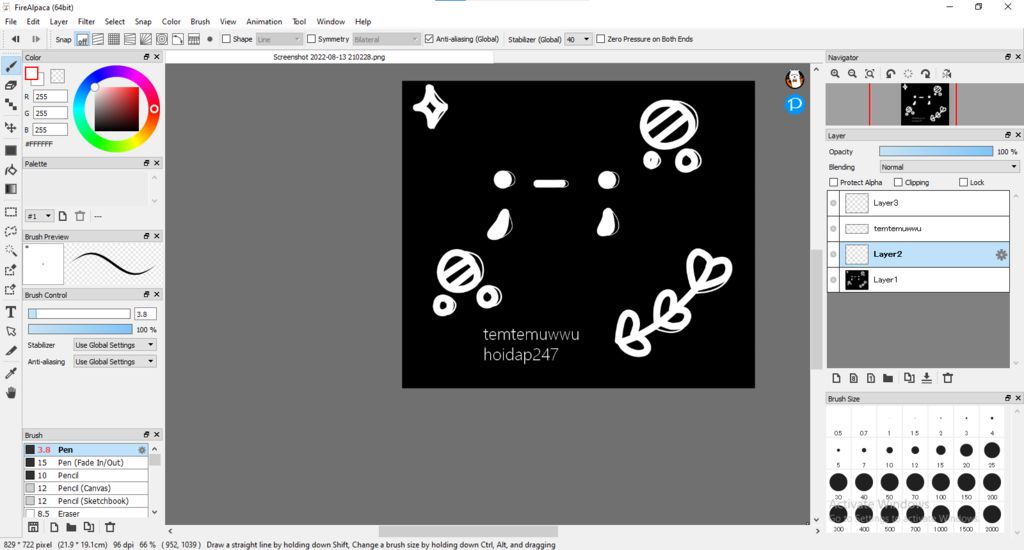The width and height of the screenshot is (1024, 550).
Task: Select the Eraser brush in list
Action: [86, 514]
